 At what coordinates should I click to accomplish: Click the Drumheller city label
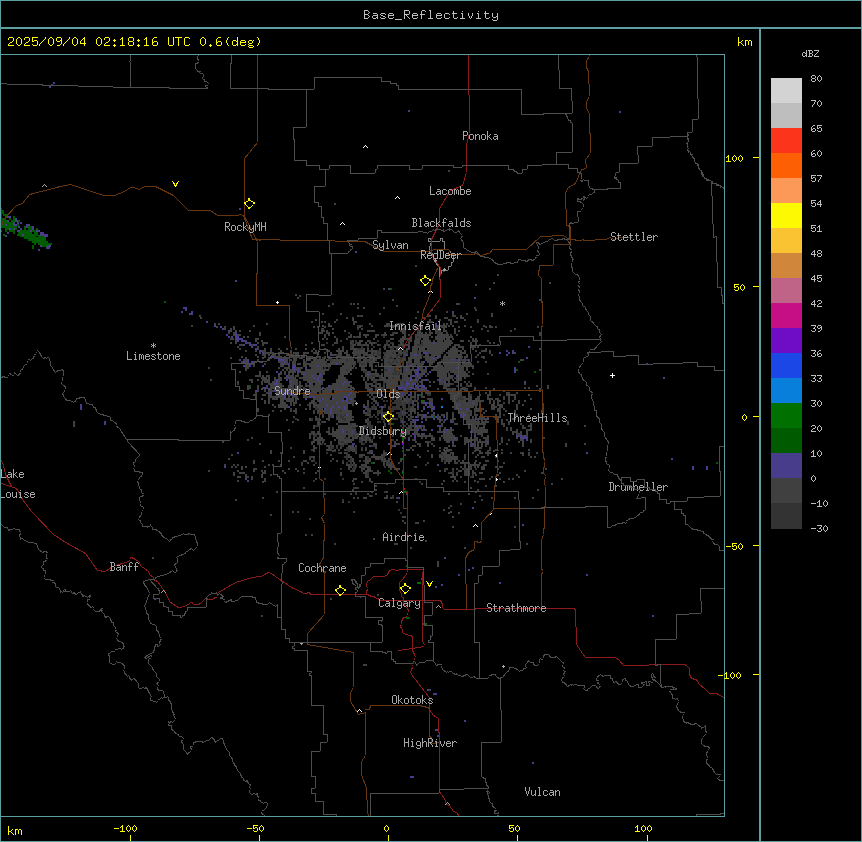tap(638, 487)
